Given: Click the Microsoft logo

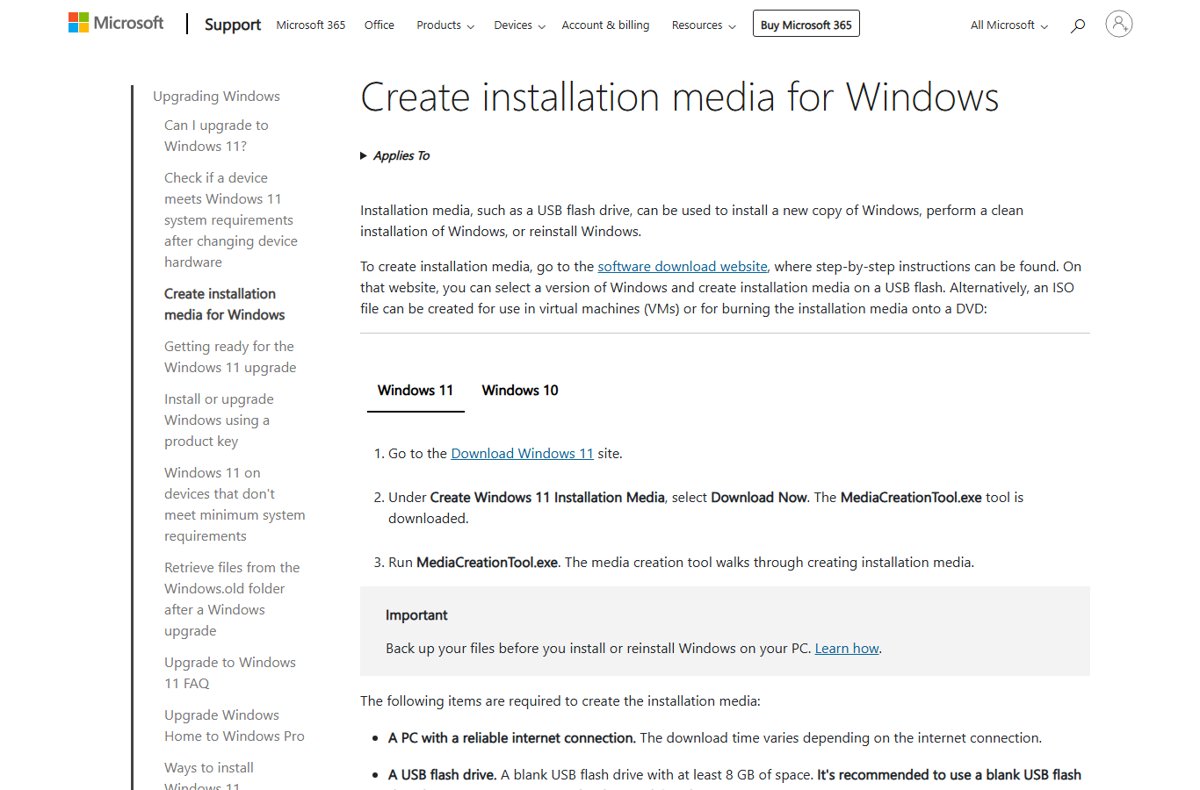Looking at the screenshot, I should pyautogui.click(x=116, y=23).
